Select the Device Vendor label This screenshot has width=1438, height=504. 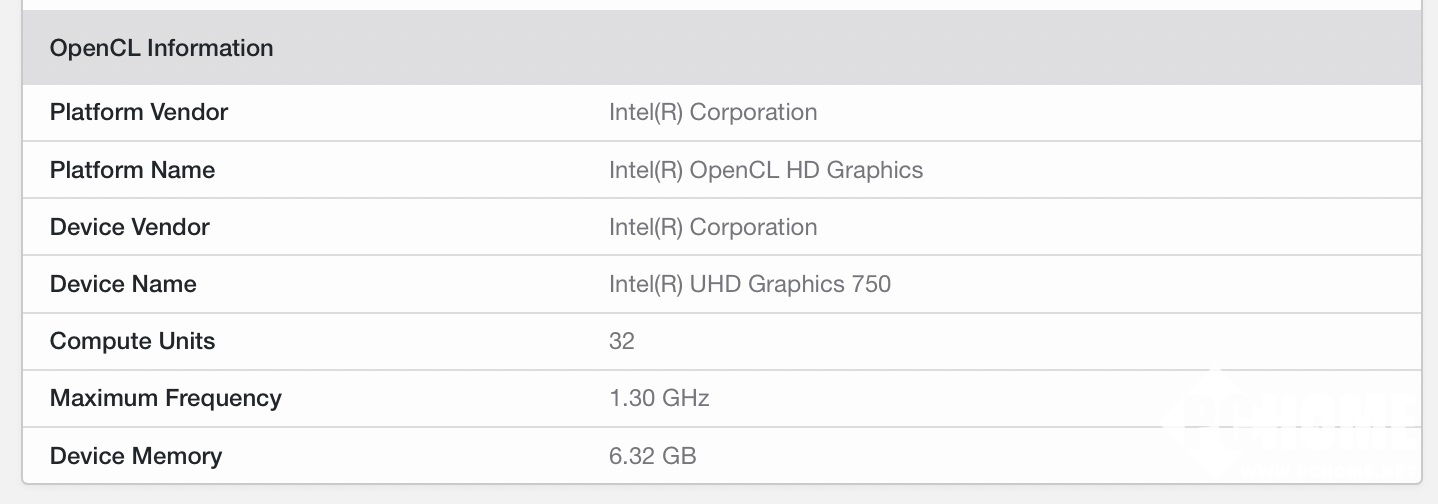(x=130, y=227)
